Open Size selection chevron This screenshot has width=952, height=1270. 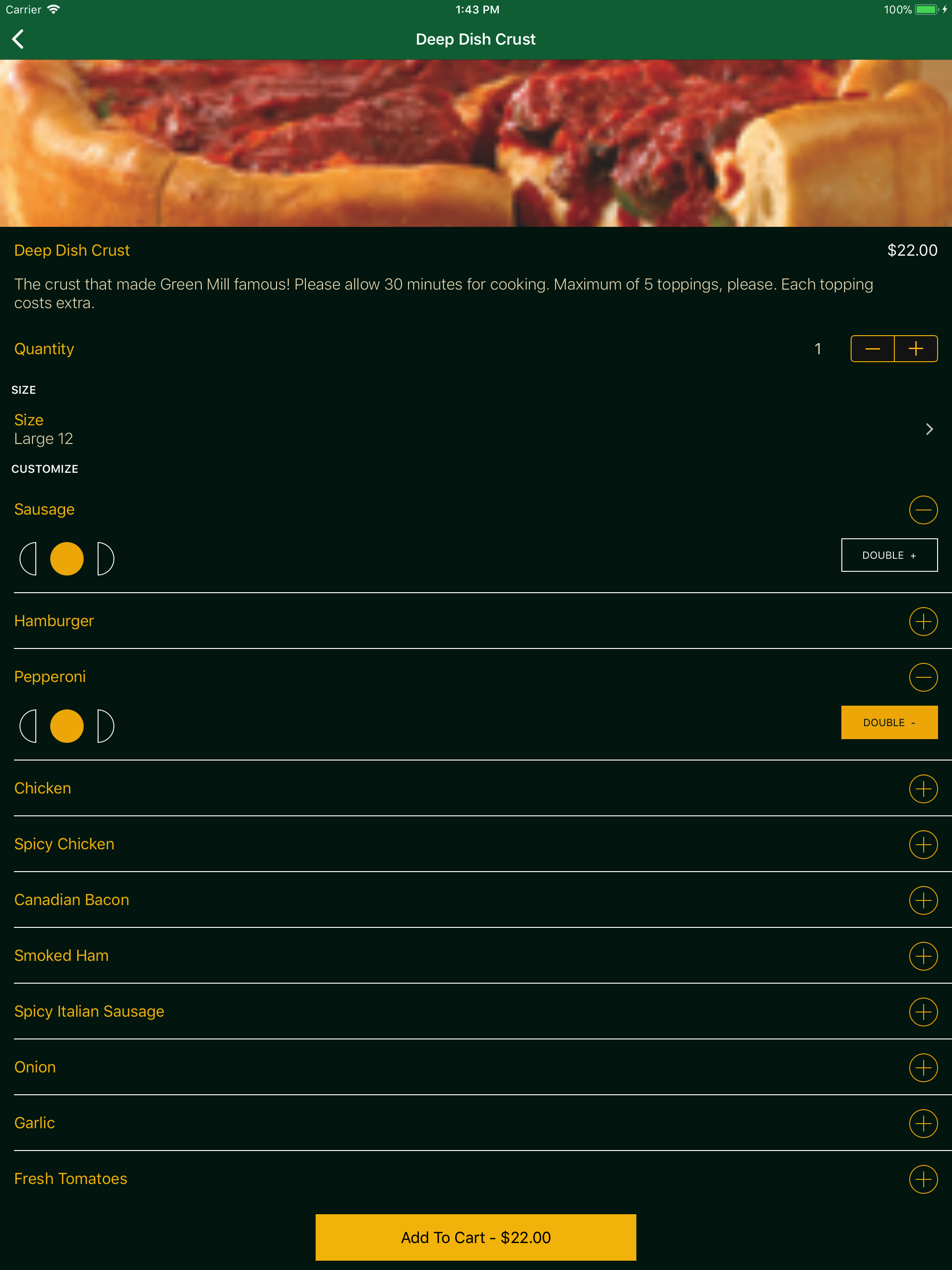[928, 429]
